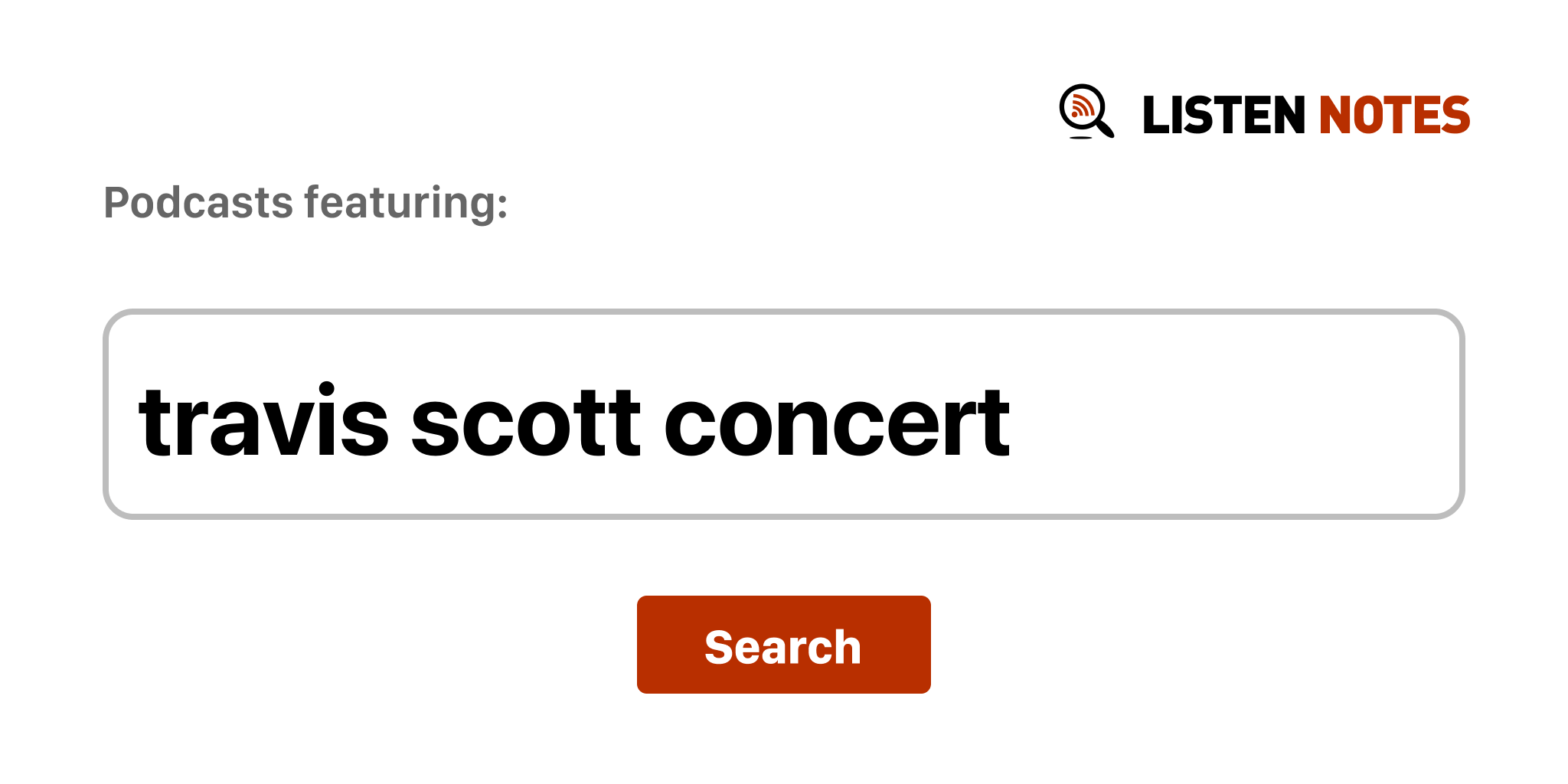Place the cursor before "travis" in the search field
Viewport: 1568px width, 784px height.
(139, 423)
